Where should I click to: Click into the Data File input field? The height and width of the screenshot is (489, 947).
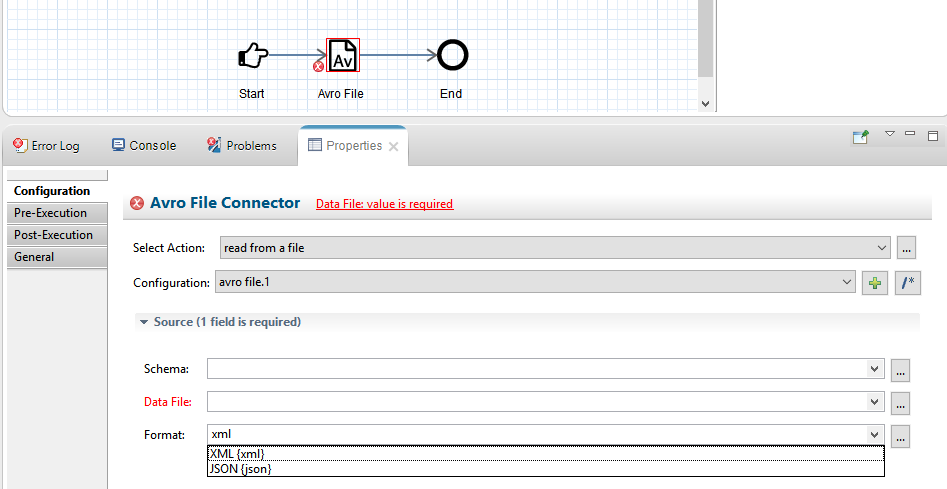tap(536, 401)
